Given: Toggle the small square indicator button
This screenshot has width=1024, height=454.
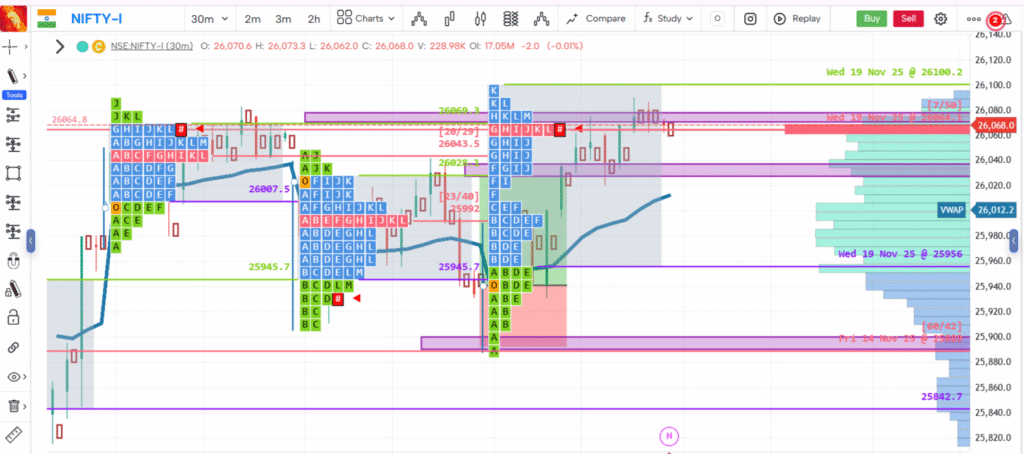Looking at the screenshot, I should point(716,18).
